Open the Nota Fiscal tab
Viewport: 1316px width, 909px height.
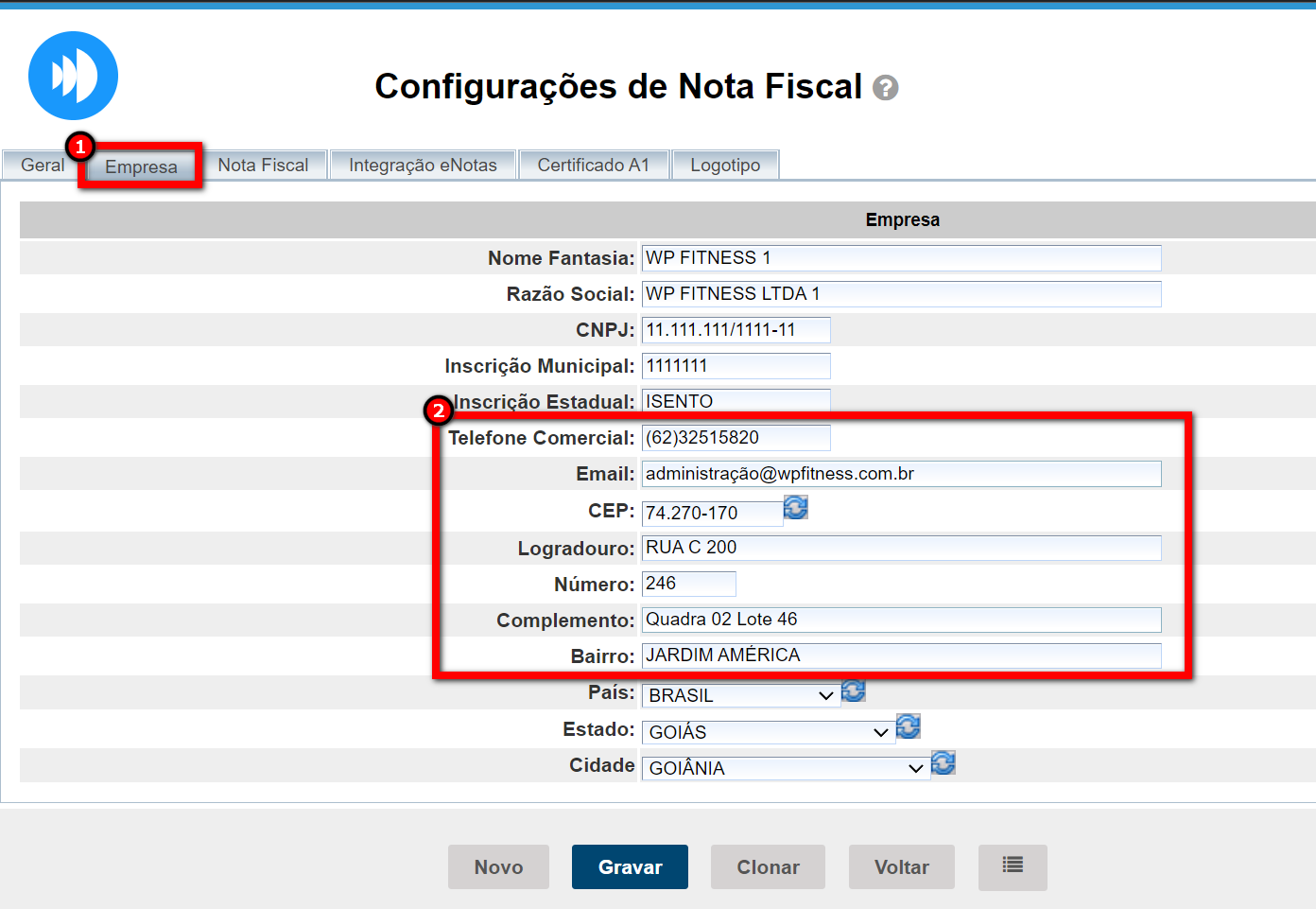tap(263, 166)
